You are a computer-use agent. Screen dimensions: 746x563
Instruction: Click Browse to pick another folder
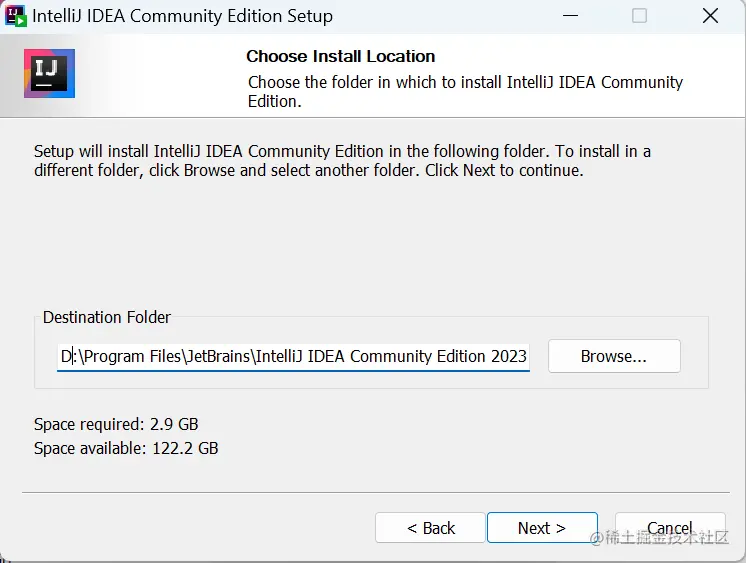614,356
